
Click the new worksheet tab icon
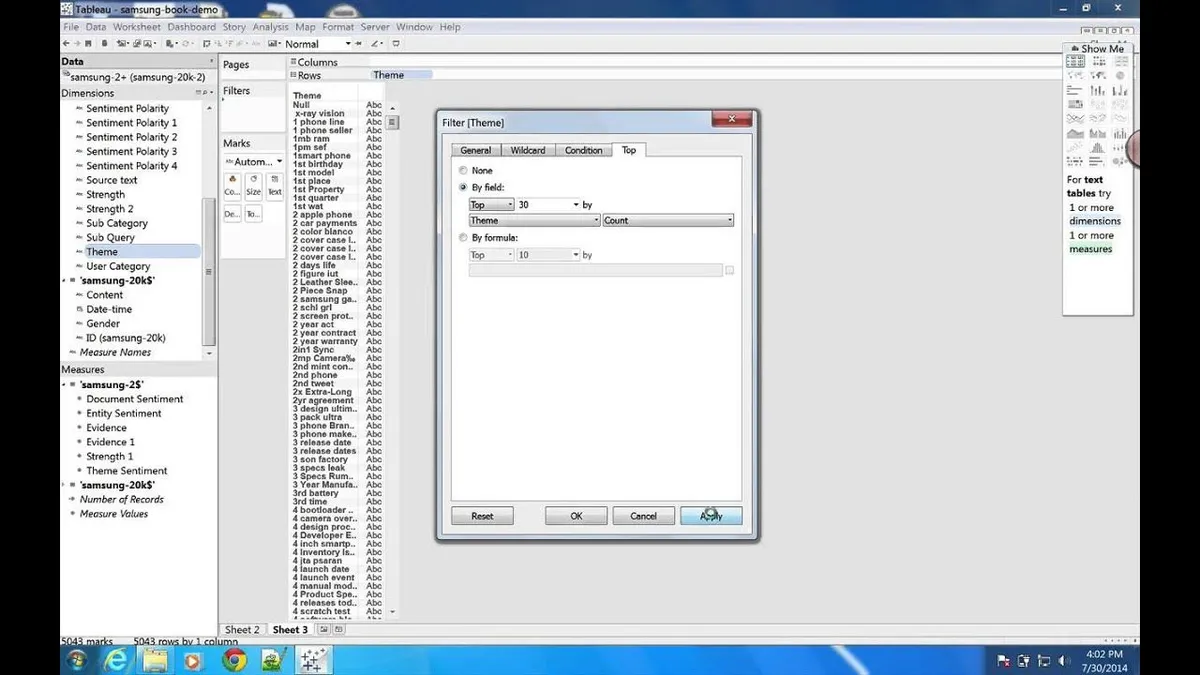click(x=324, y=630)
